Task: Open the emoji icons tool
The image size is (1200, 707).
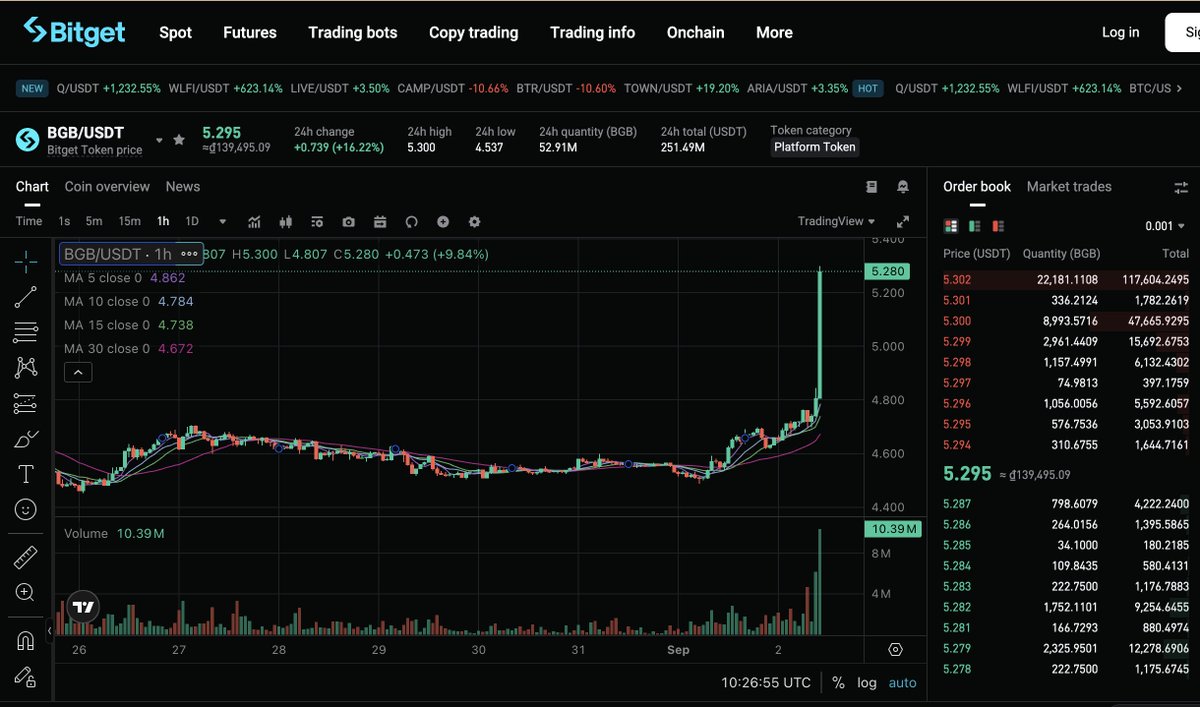Action: point(26,509)
